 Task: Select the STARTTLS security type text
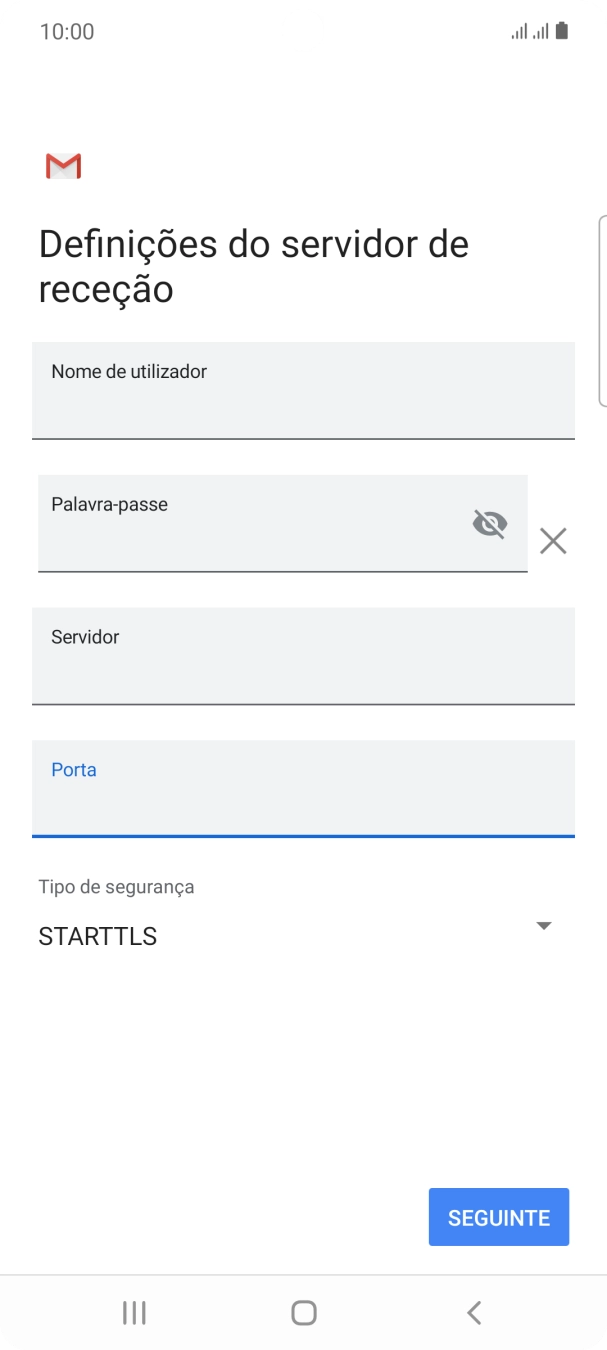97,936
